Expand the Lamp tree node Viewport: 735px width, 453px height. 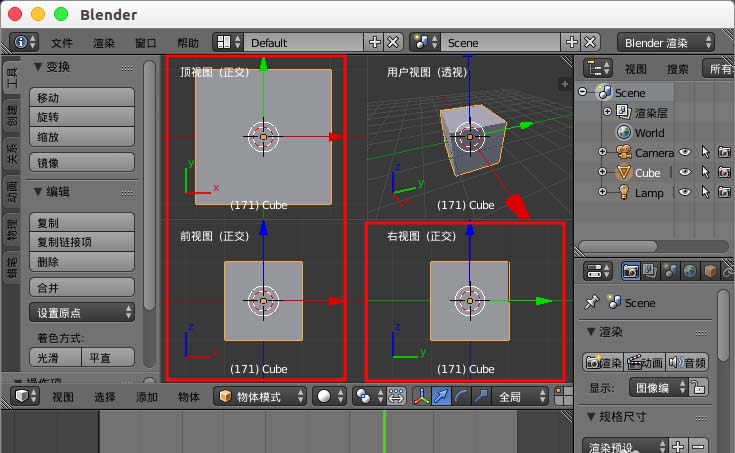[602, 191]
